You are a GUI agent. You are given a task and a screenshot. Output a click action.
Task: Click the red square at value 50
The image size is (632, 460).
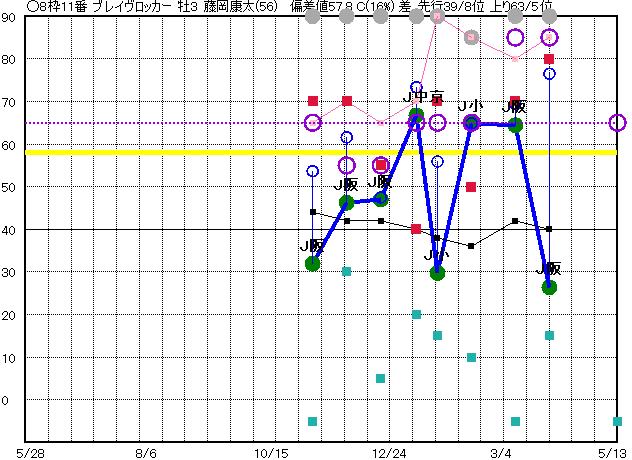click(471, 187)
